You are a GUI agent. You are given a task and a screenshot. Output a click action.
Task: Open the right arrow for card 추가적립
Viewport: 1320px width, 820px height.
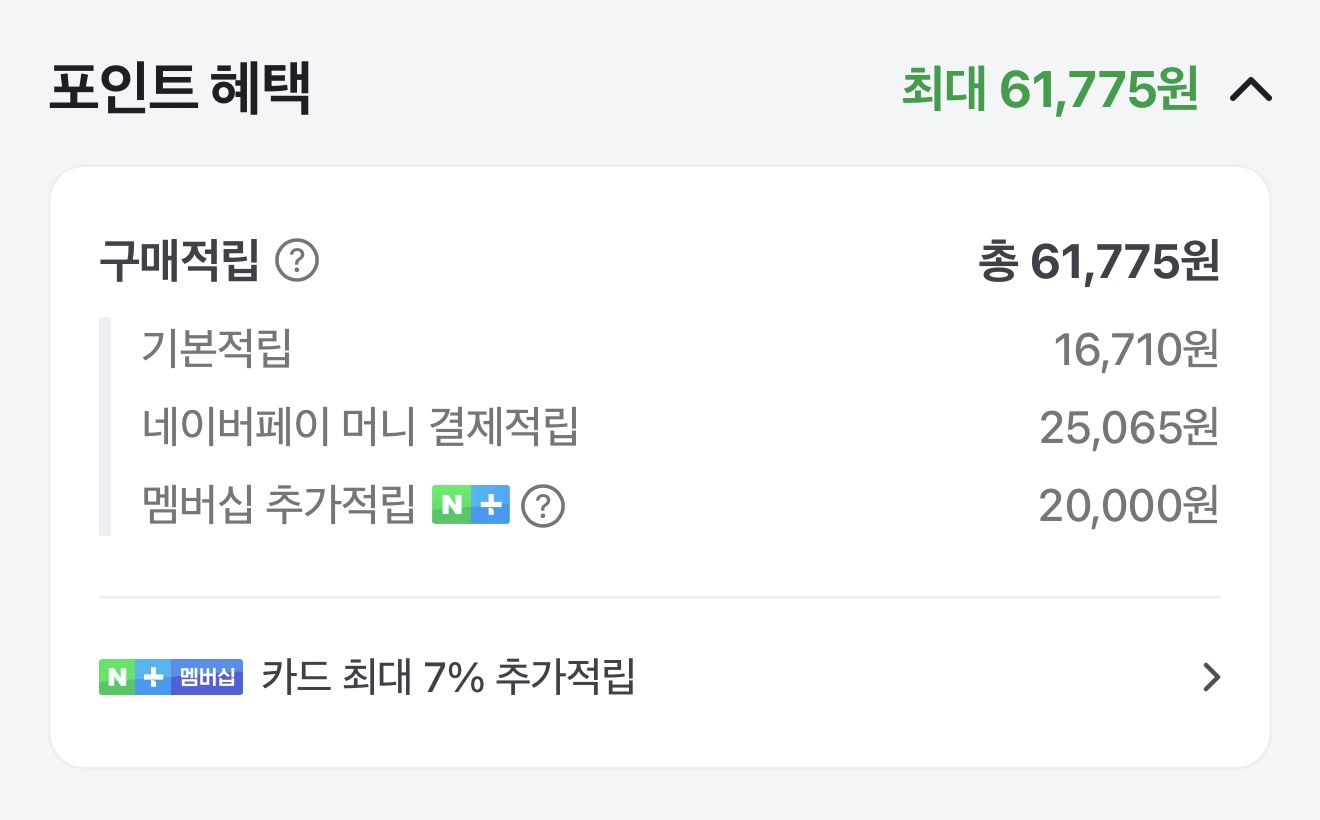(1211, 678)
